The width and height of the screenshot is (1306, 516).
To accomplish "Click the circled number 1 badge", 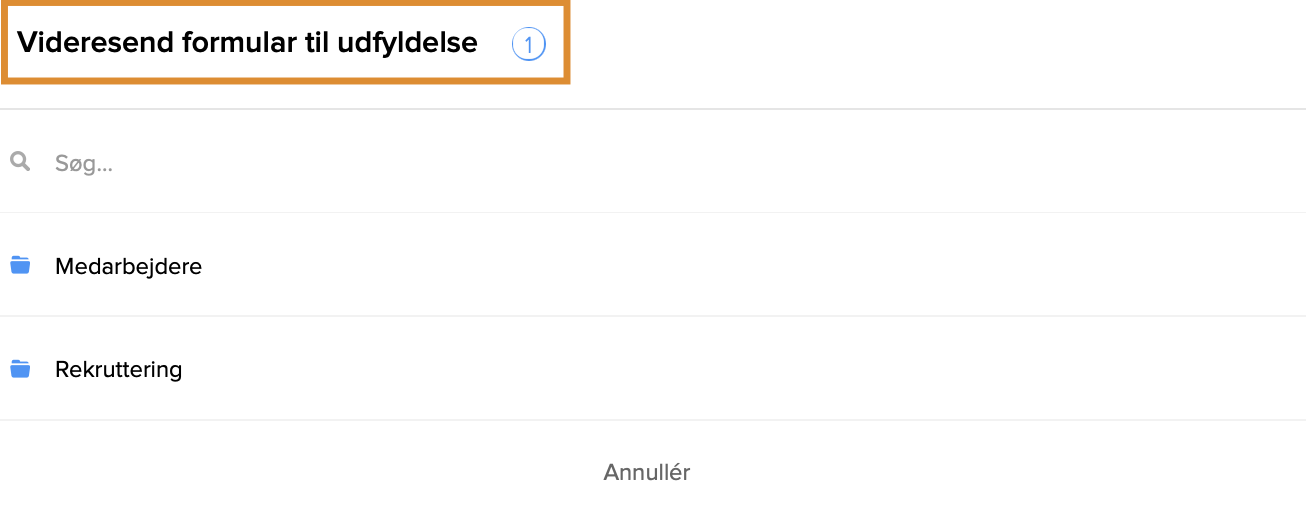I will tap(528, 44).
